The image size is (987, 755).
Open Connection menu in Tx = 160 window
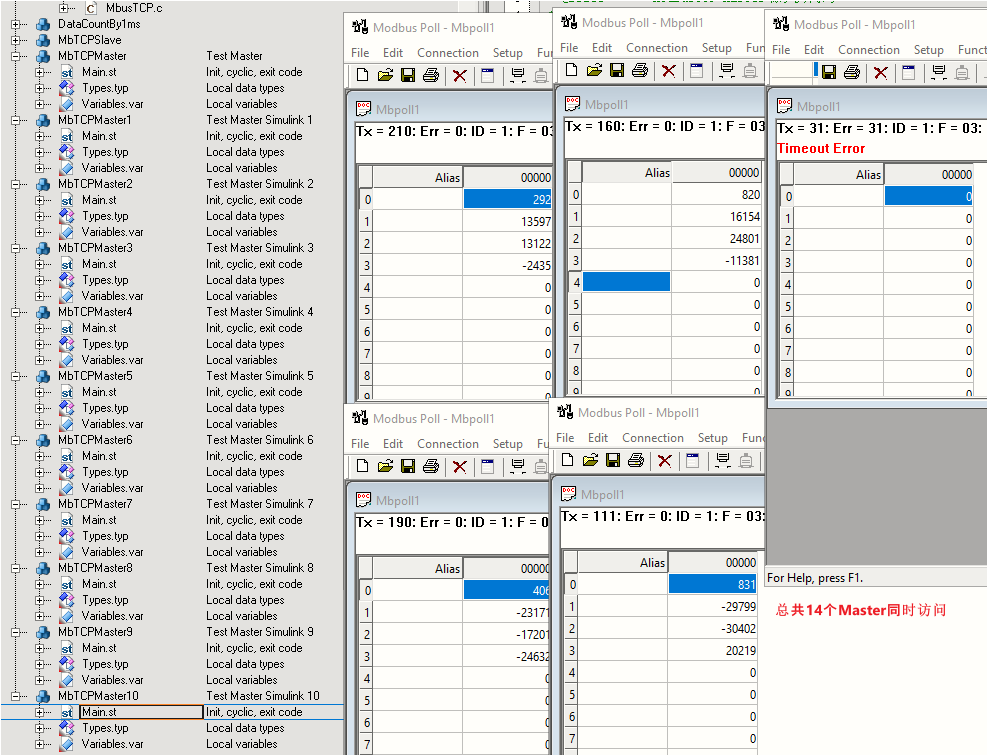657,48
